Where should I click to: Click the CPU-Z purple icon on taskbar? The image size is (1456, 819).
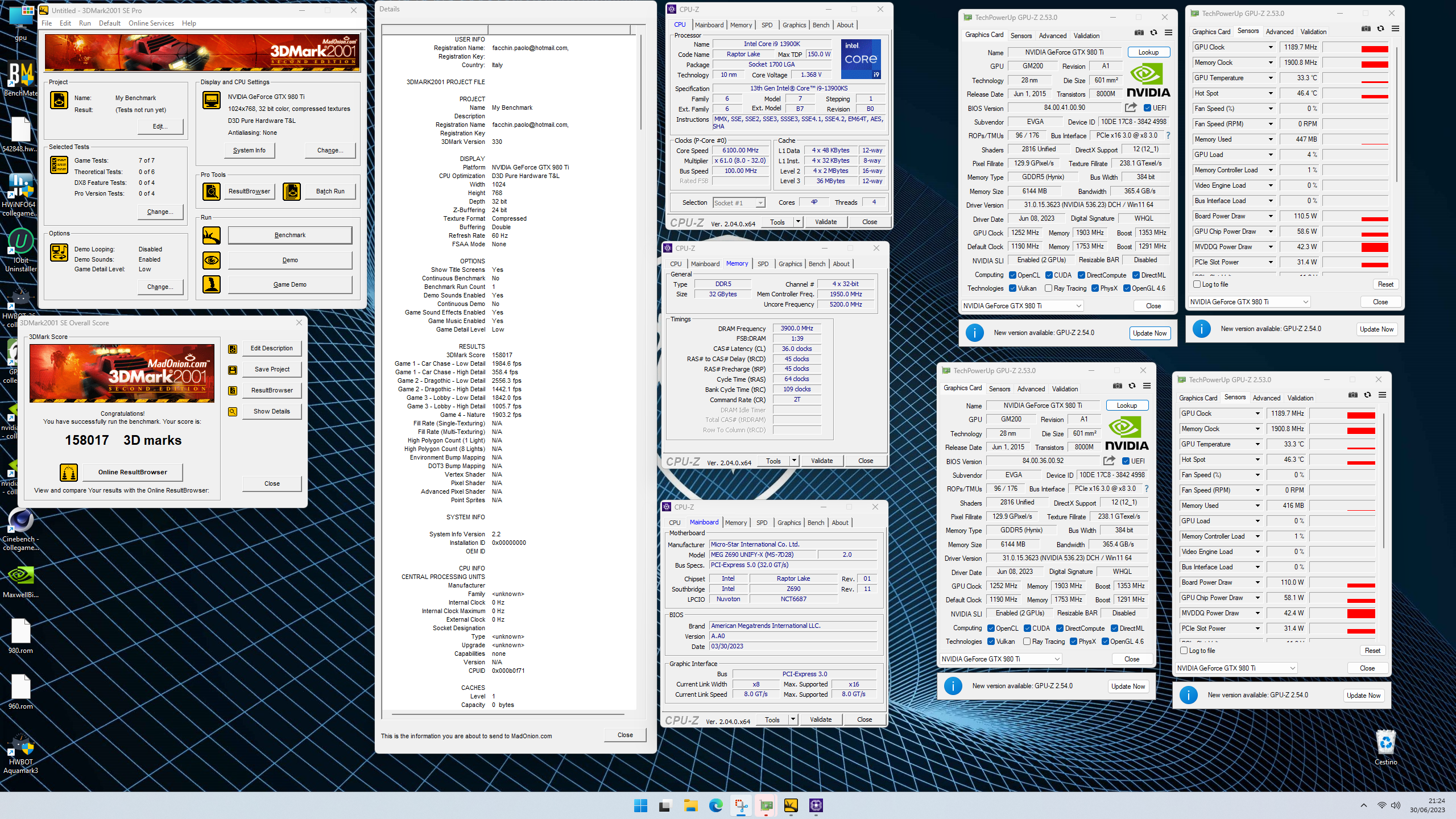pyautogui.click(x=816, y=805)
